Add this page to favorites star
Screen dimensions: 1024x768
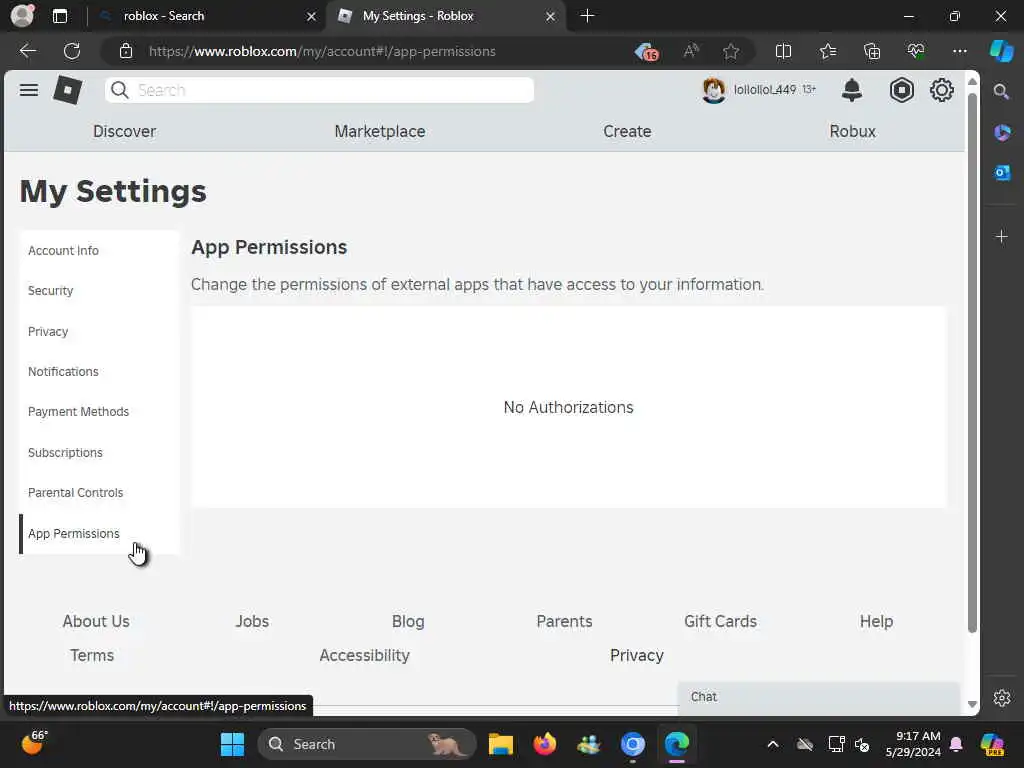pyautogui.click(x=731, y=51)
